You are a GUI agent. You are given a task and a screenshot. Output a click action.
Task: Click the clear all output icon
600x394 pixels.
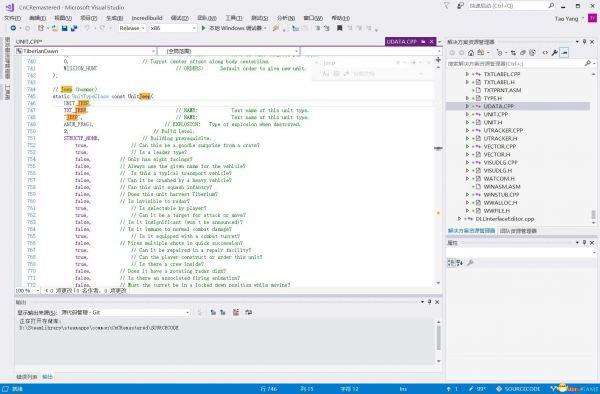(236, 312)
